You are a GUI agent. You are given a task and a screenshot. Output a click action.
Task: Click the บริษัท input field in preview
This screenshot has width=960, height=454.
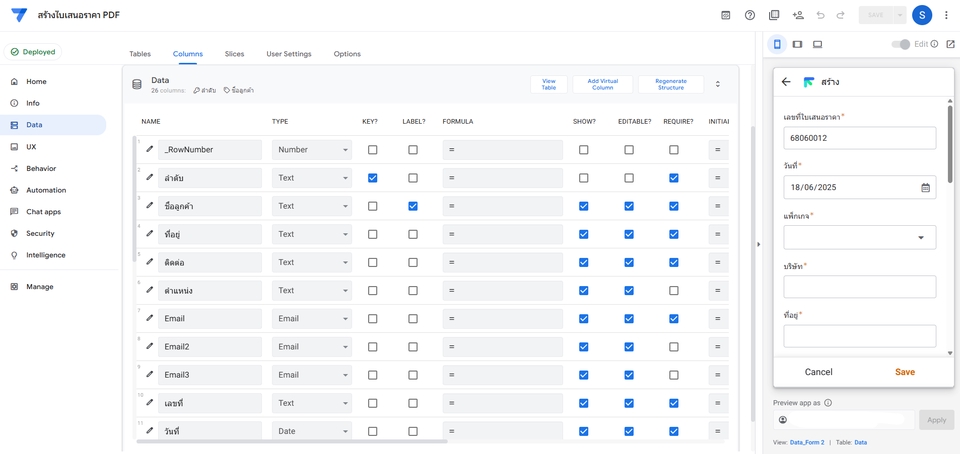pyautogui.click(x=860, y=287)
